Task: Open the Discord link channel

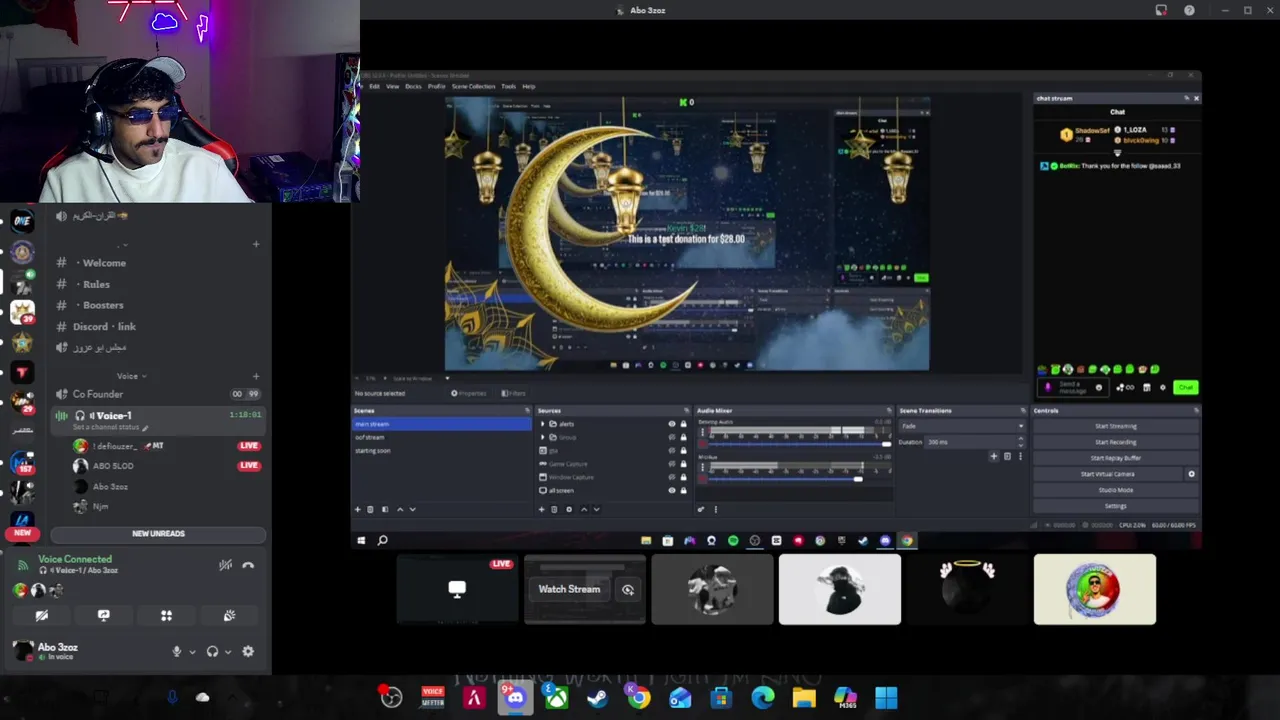Action: (158, 326)
